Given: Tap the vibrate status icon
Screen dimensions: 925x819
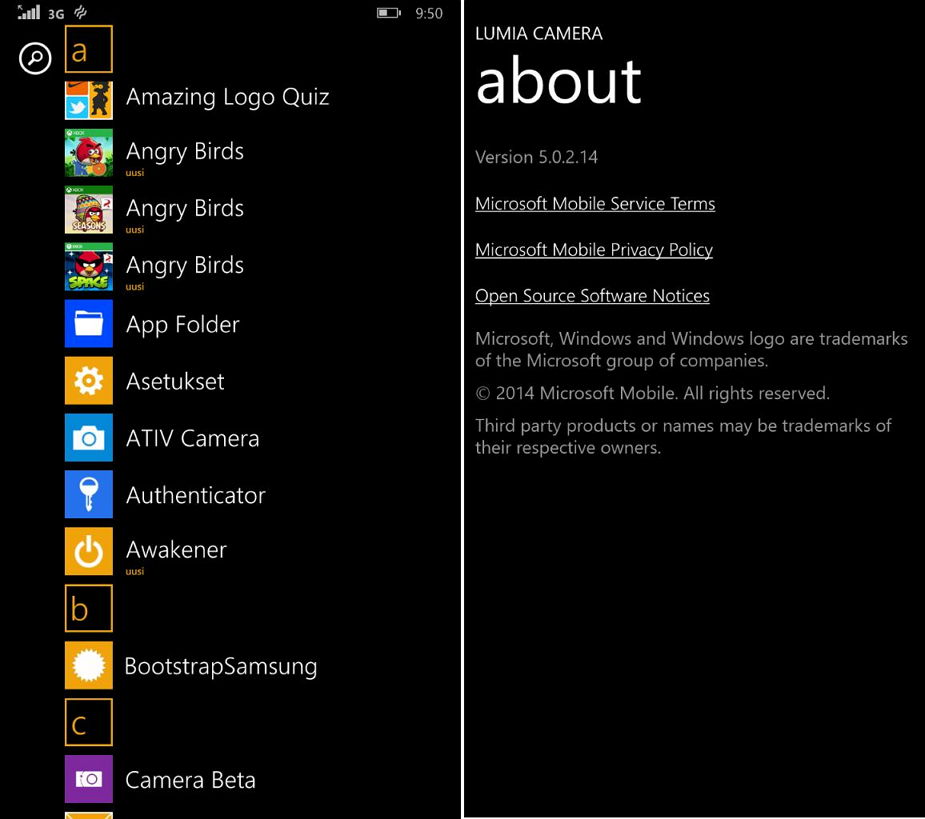Looking at the screenshot, I should pos(80,12).
